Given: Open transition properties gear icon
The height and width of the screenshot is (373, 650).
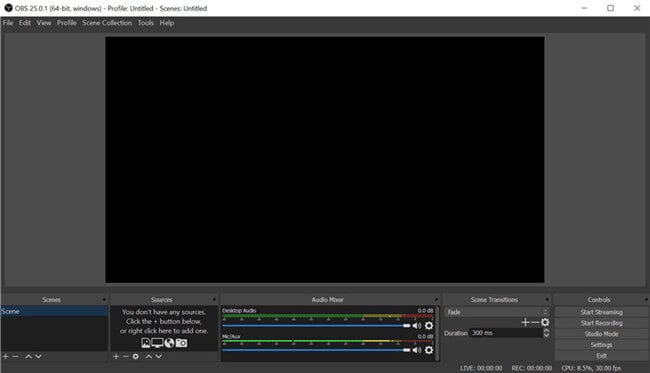Looking at the screenshot, I should (x=545, y=322).
